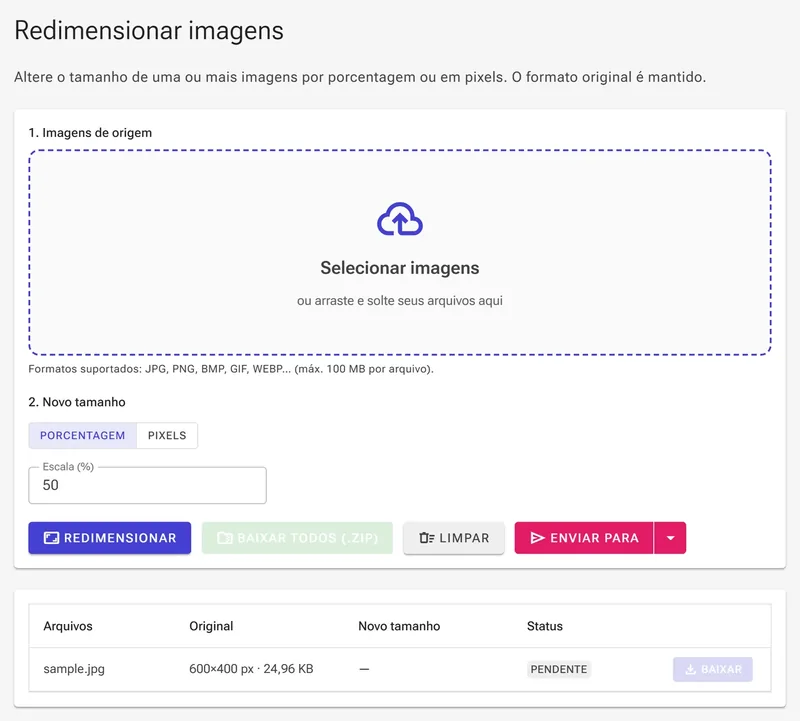Viewport: 800px width, 721px height.
Task: Click the Formatos suportados note
Action: (x=231, y=369)
